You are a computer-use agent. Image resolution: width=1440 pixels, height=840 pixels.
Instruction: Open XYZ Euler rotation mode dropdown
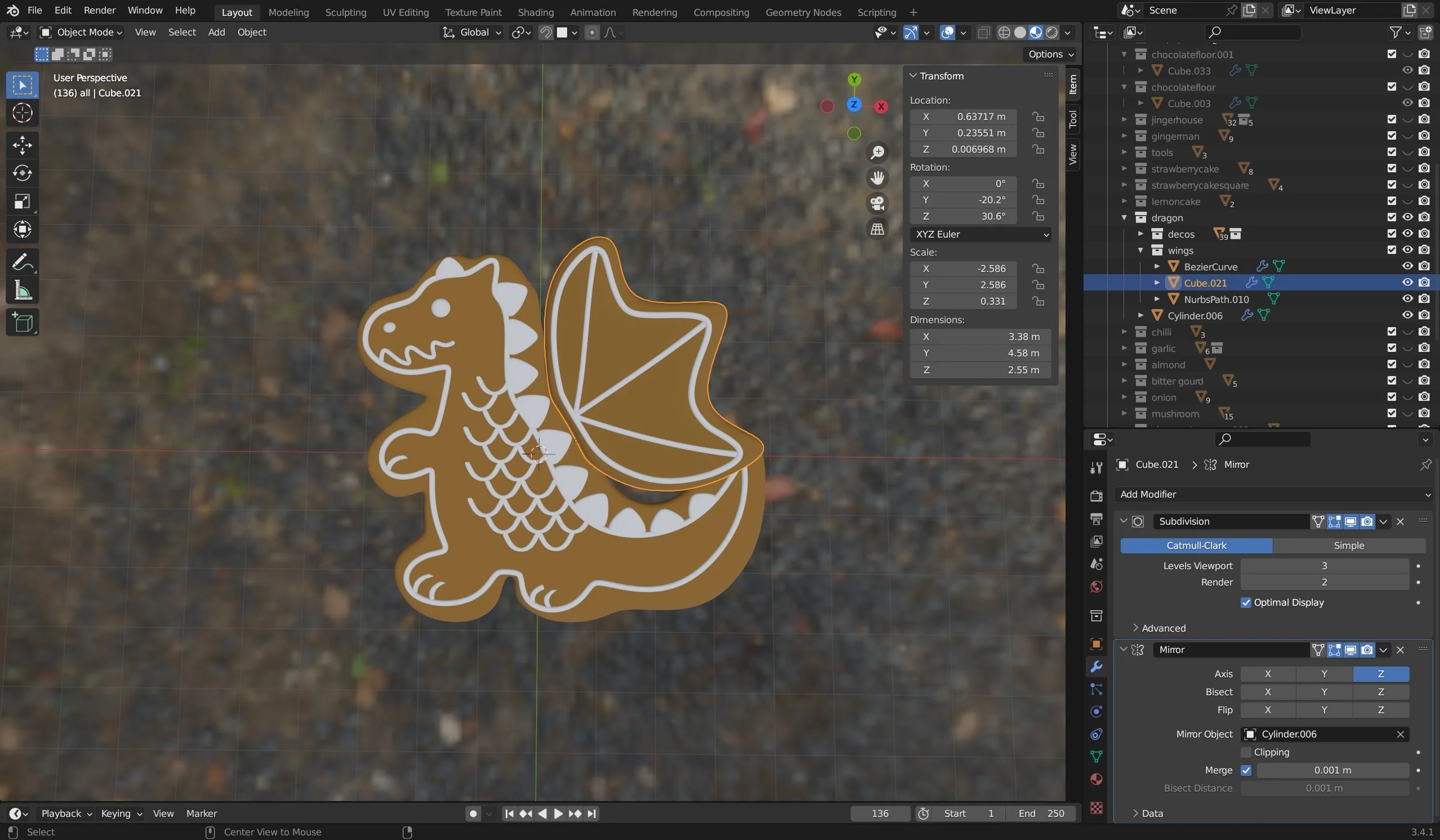(980, 234)
